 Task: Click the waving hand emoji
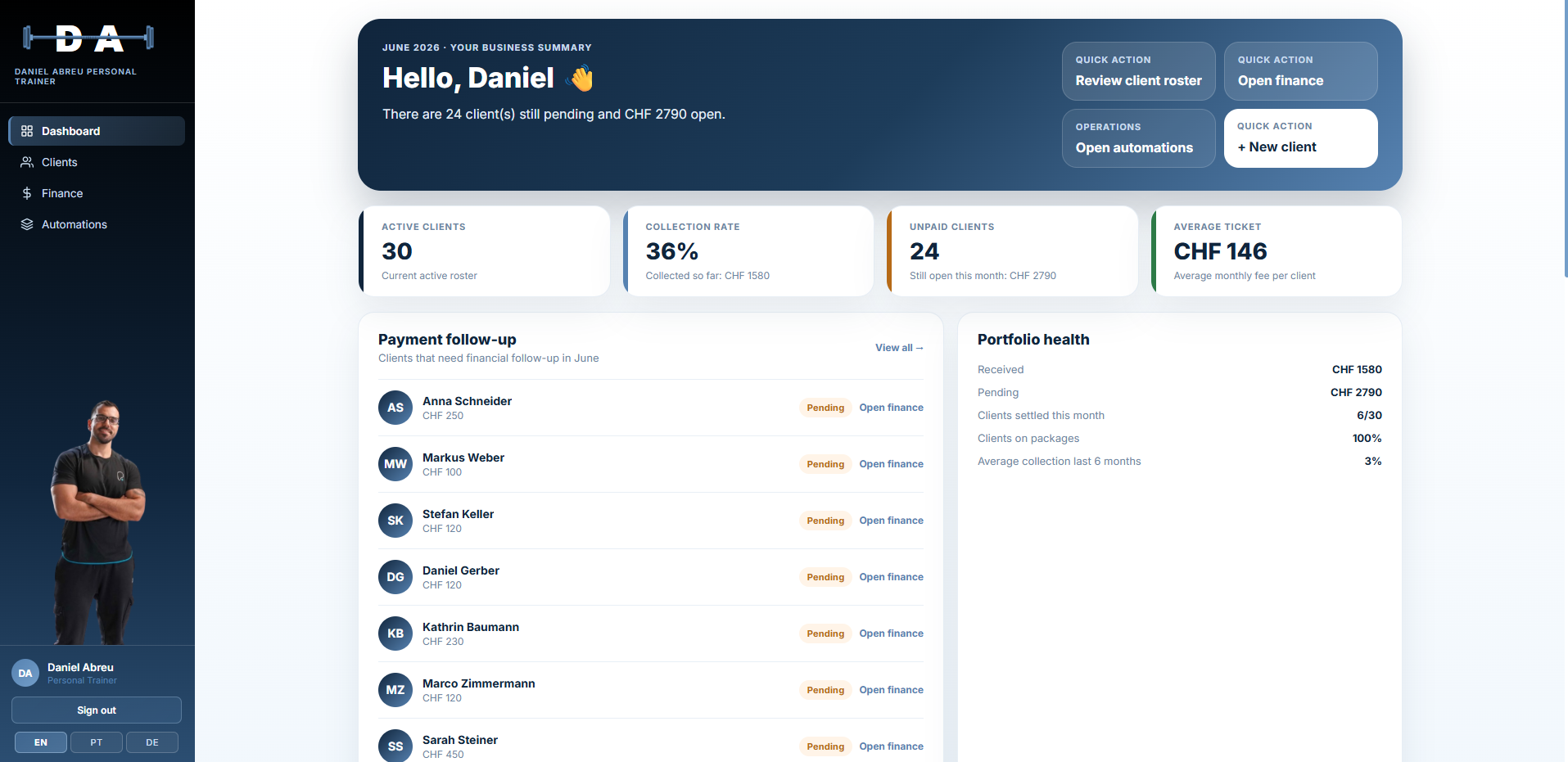pyautogui.click(x=581, y=79)
